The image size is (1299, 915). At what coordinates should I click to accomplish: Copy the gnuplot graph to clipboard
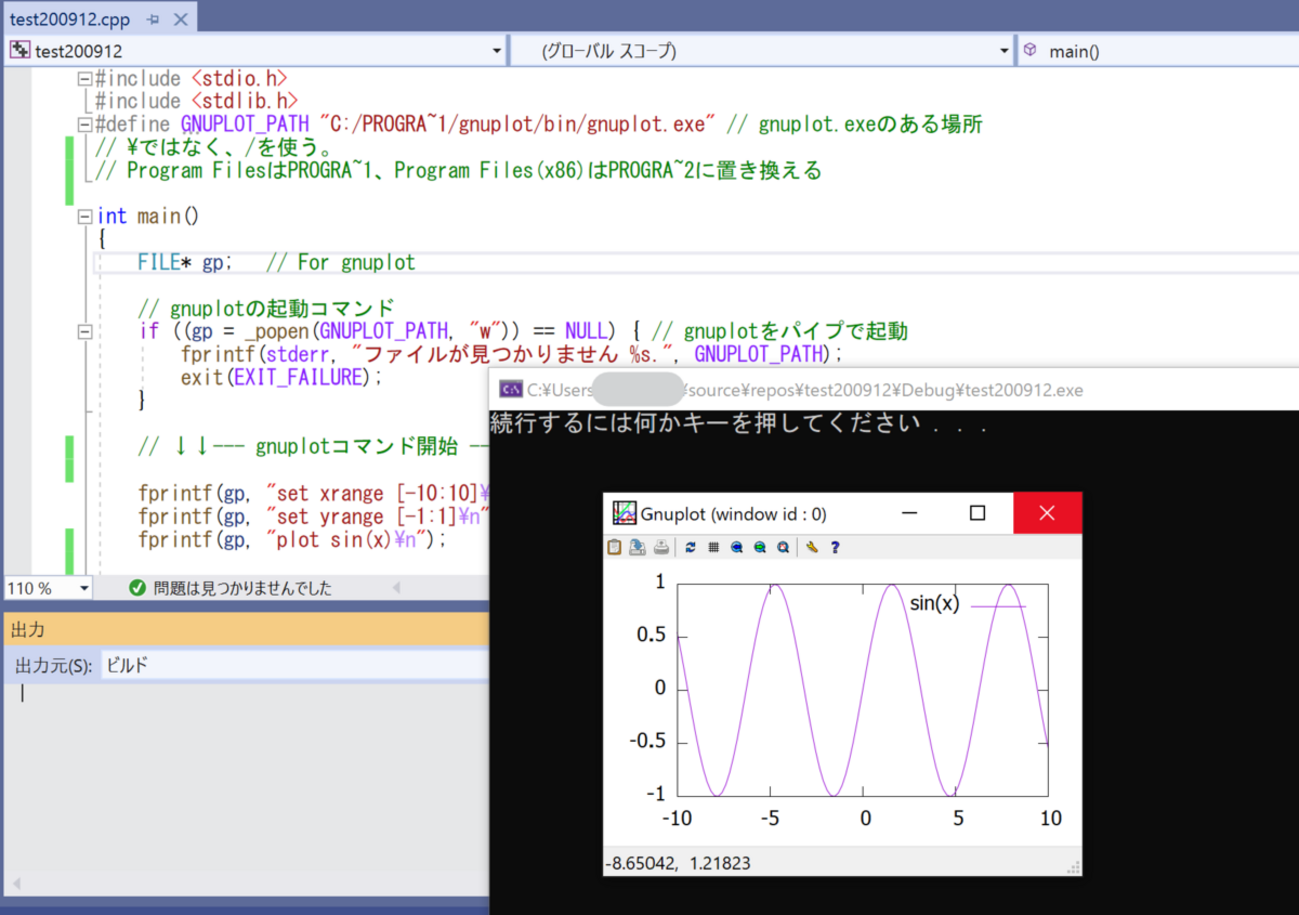point(615,547)
